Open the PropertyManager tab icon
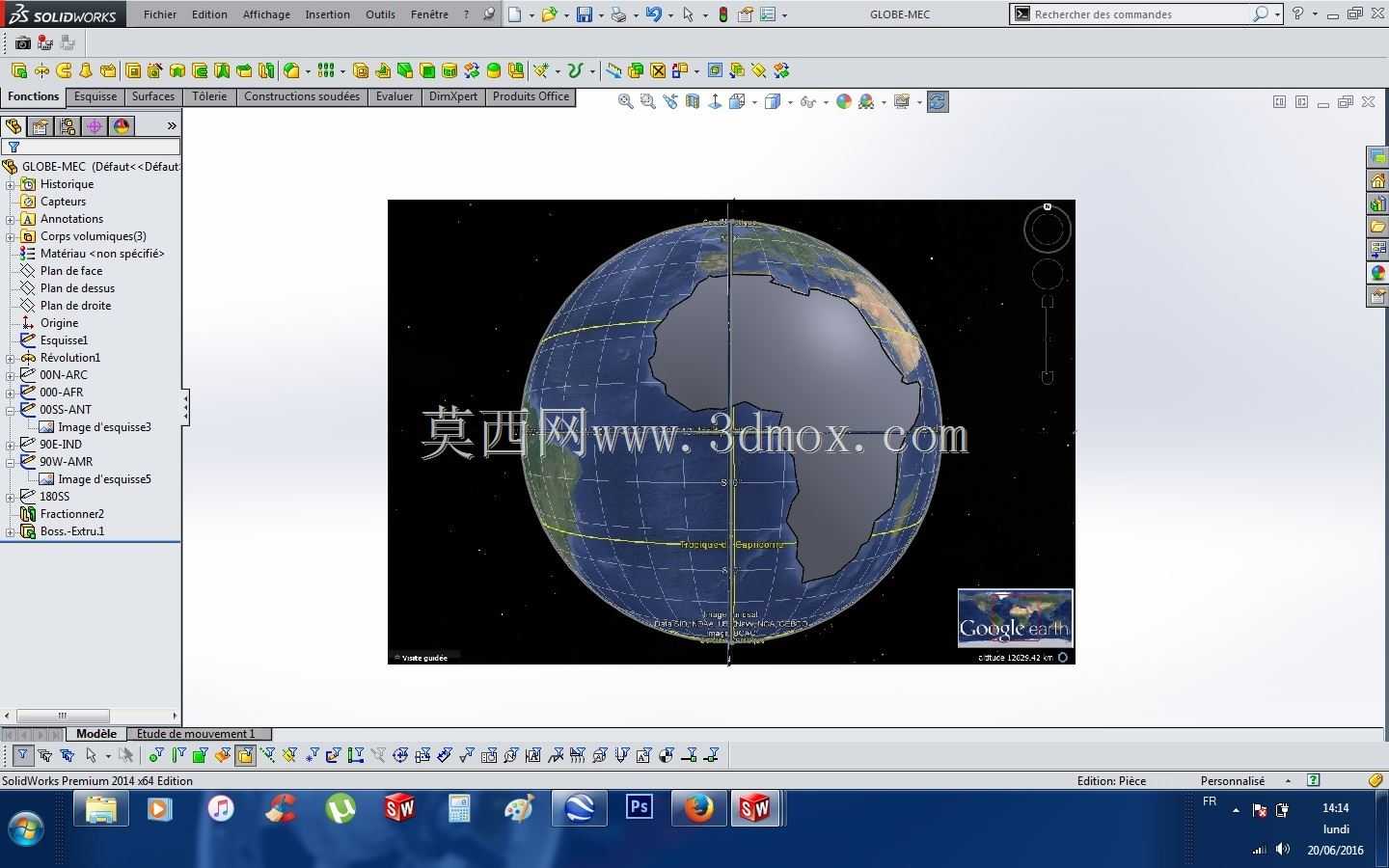1389x868 pixels. [41, 126]
